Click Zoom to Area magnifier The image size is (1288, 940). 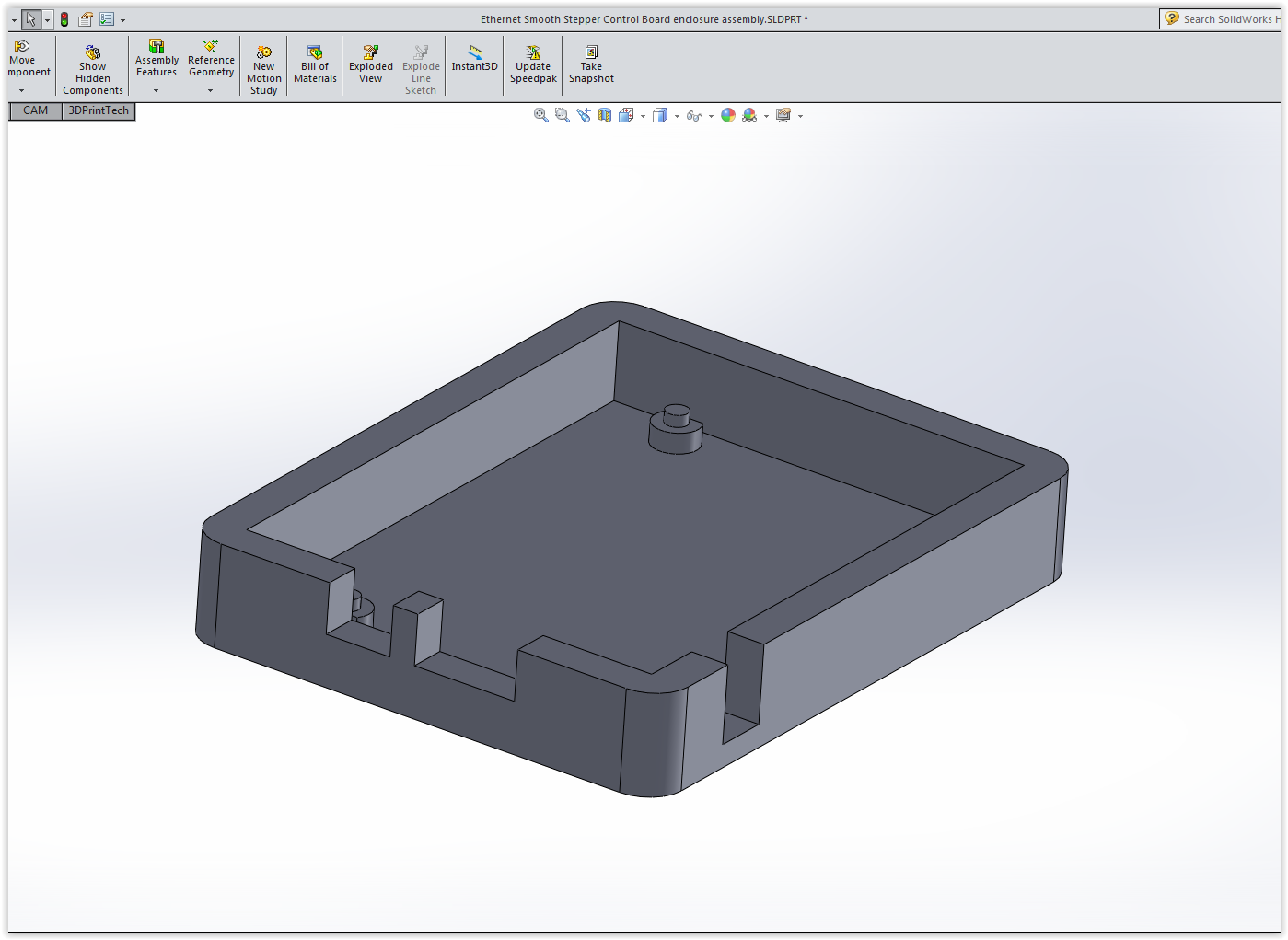click(x=563, y=115)
